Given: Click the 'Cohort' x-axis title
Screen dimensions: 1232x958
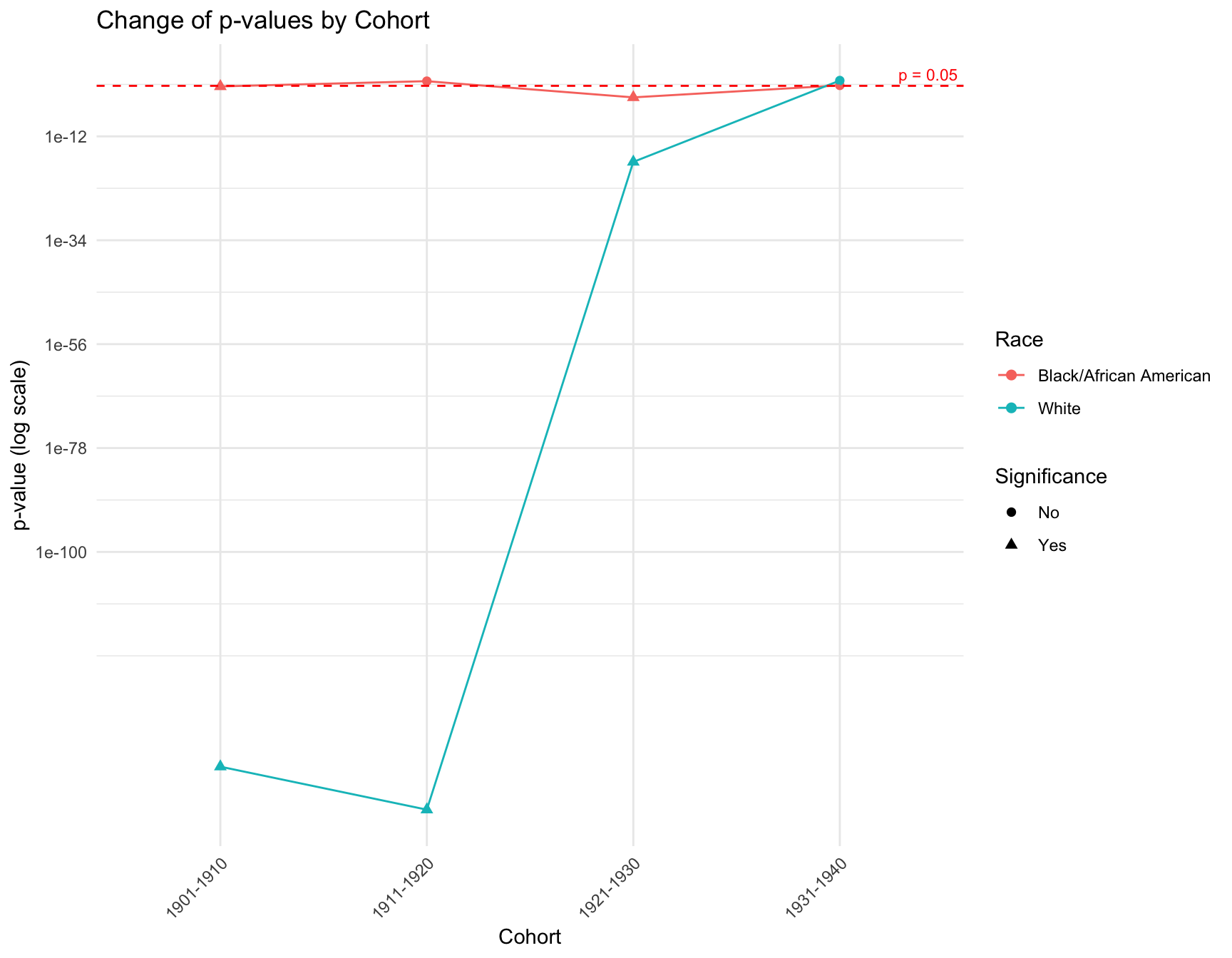Looking at the screenshot, I should click(530, 937).
